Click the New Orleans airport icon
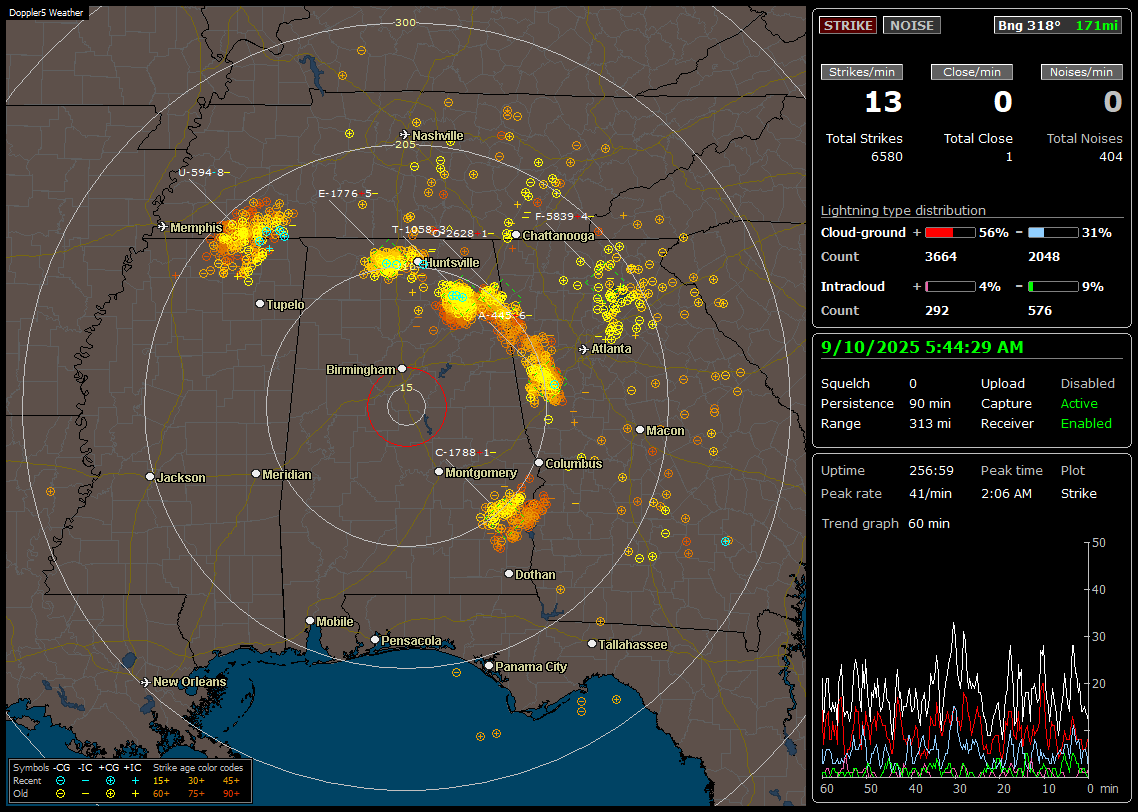This screenshot has width=1138, height=812. coord(146,682)
